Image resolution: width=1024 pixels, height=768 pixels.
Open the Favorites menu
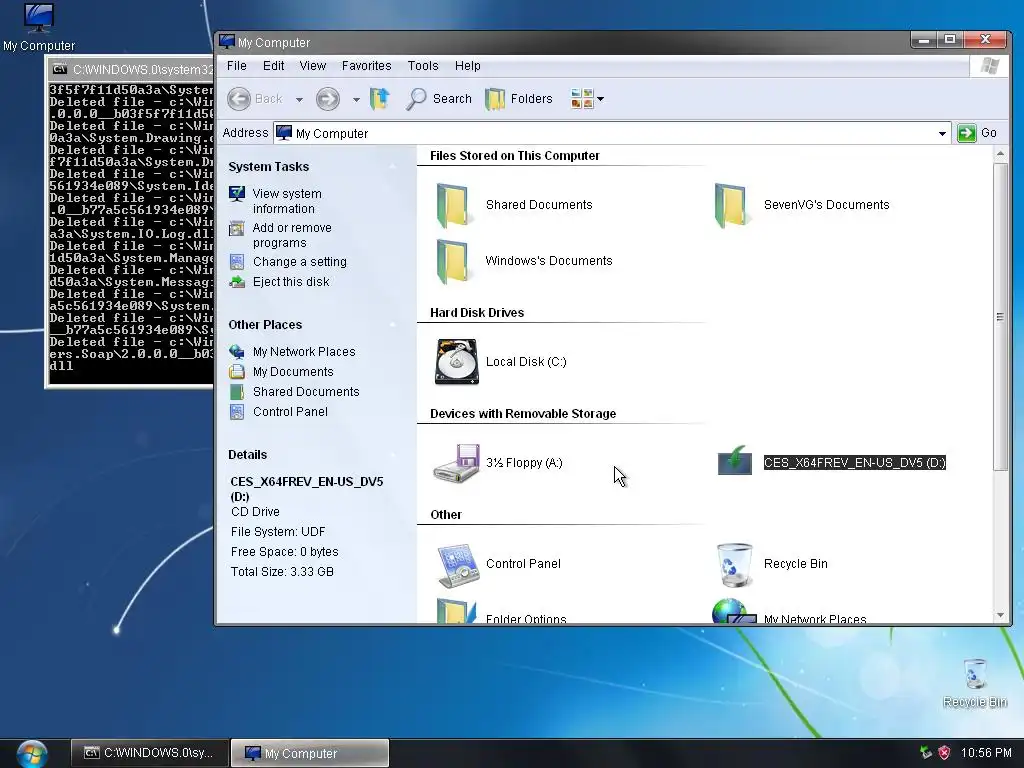[x=366, y=66]
